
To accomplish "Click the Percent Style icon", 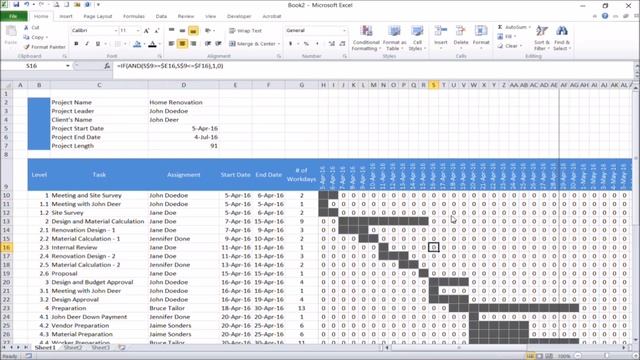I will (x=306, y=44).
